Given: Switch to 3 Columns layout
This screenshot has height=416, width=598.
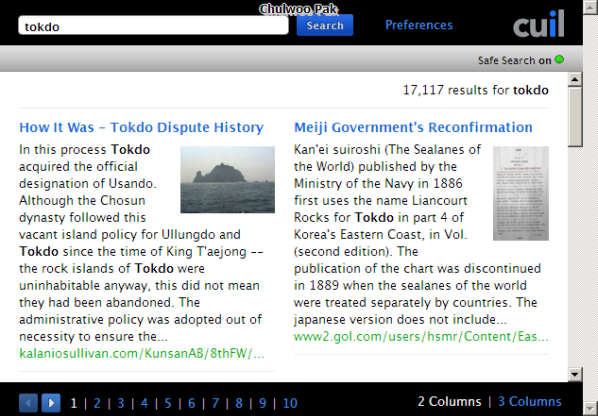Looking at the screenshot, I should click(x=529, y=402).
